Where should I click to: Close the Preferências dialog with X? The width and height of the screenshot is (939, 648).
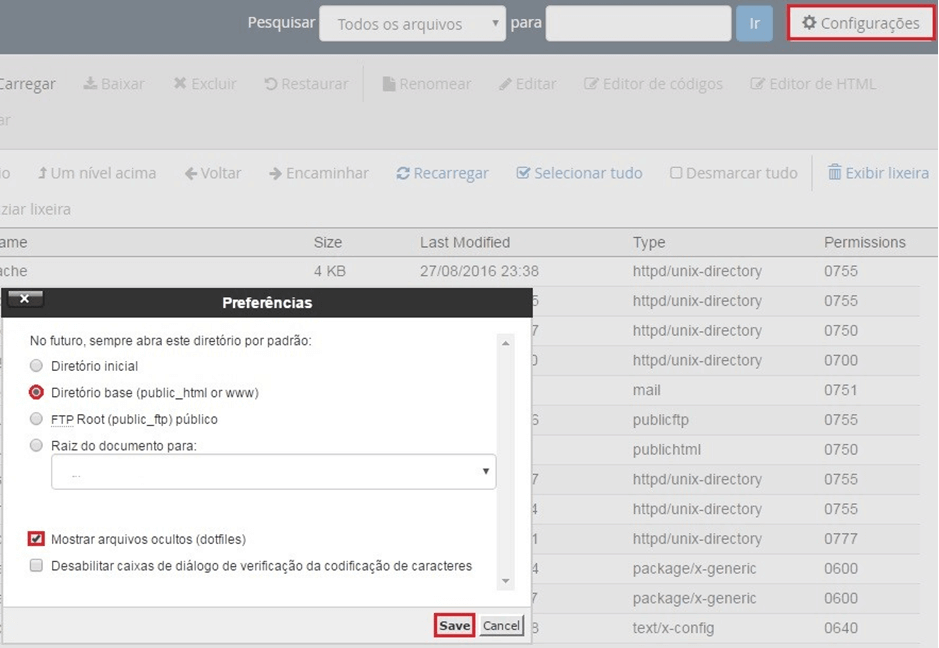24,298
